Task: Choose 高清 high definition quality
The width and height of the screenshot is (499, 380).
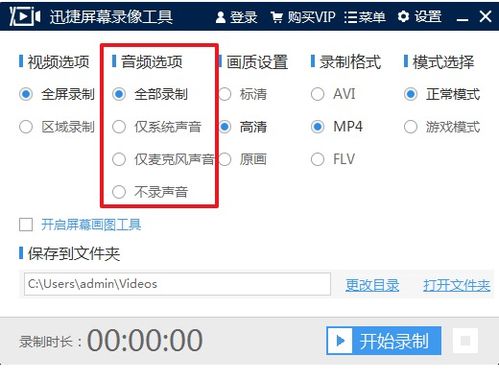Action: click(x=243, y=127)
